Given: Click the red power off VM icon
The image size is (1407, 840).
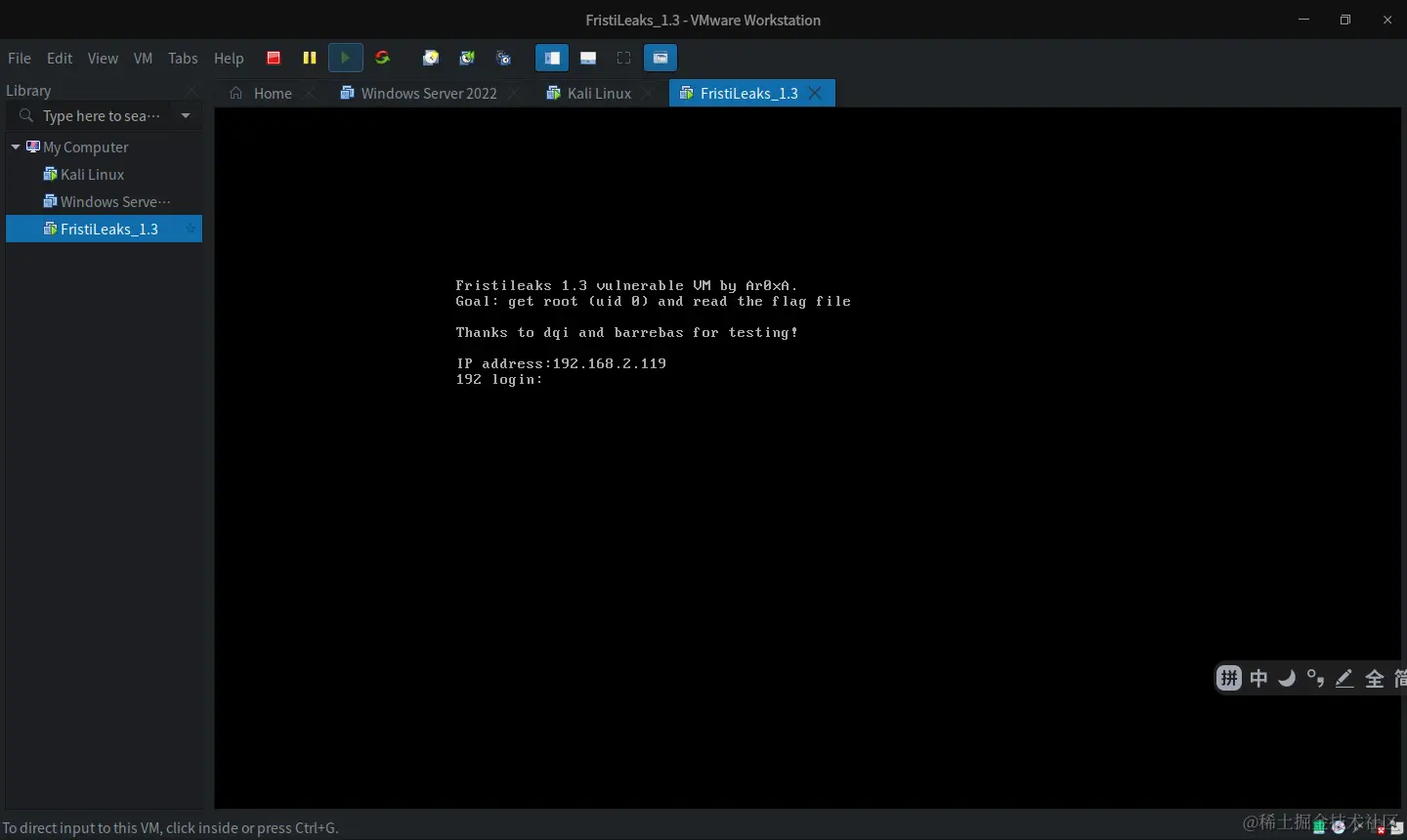Looking at the screenshot, I should coord(274,58).
